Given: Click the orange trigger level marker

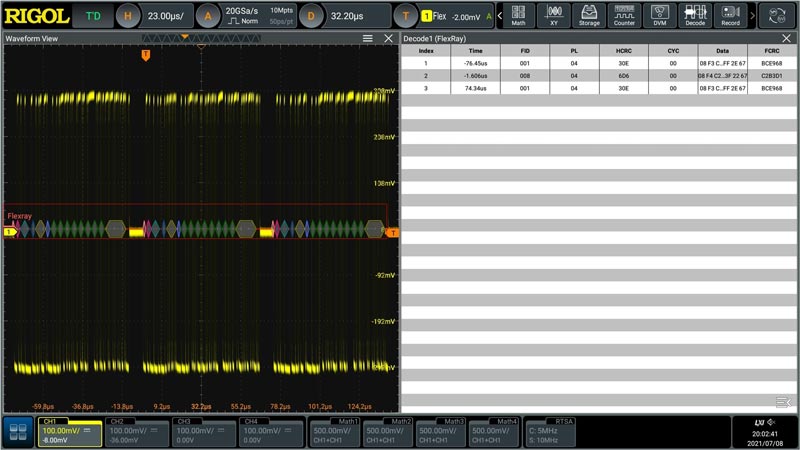Looking at the screenshot, I should (x=392, y=233).
